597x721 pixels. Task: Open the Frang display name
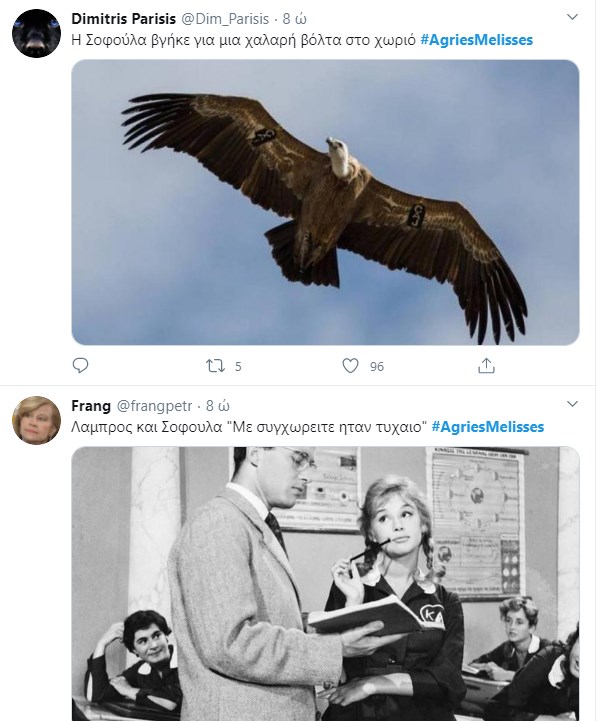click(91, 406)
